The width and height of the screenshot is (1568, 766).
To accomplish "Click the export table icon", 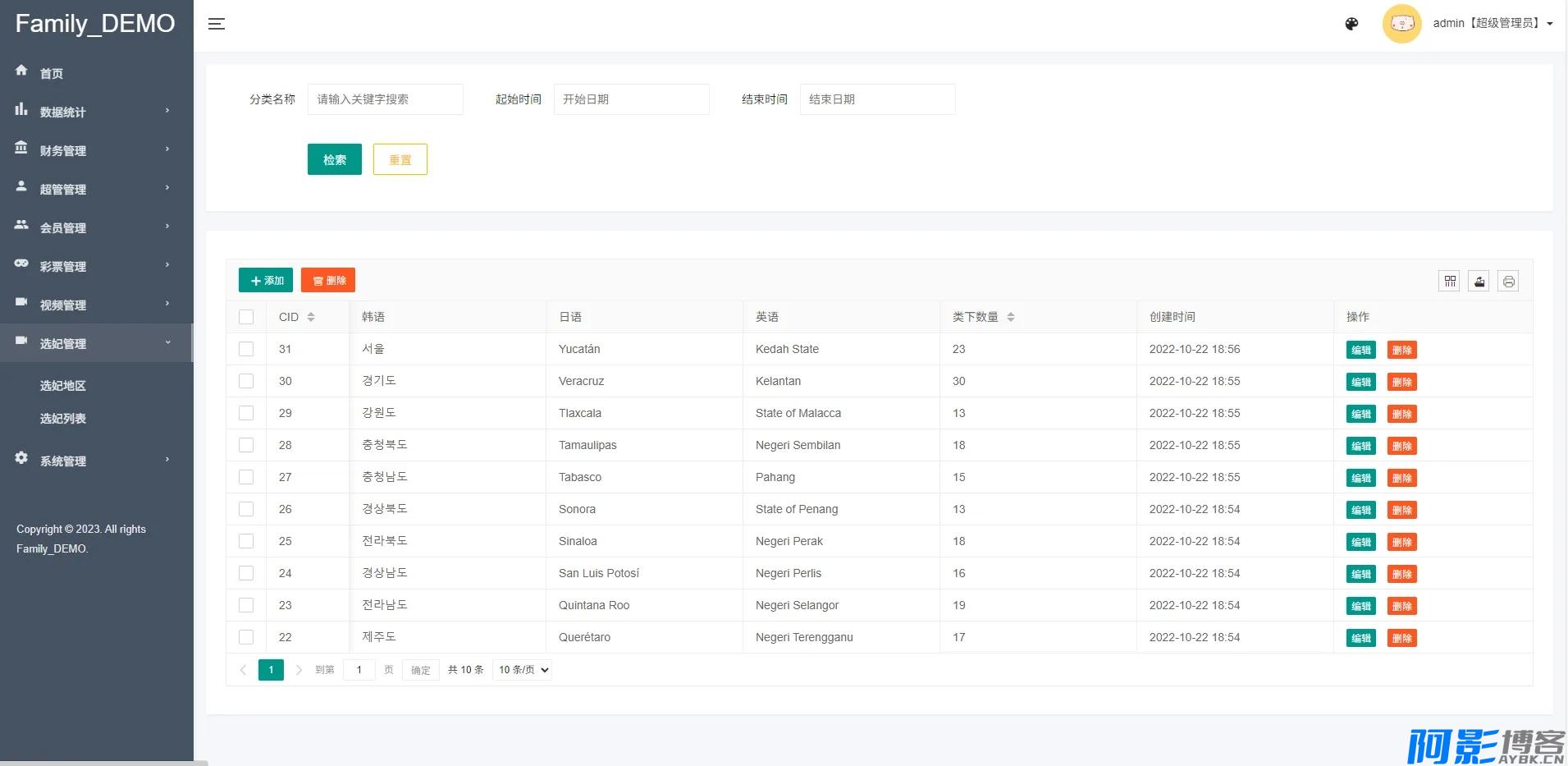I will click(x=1479, y=282).
